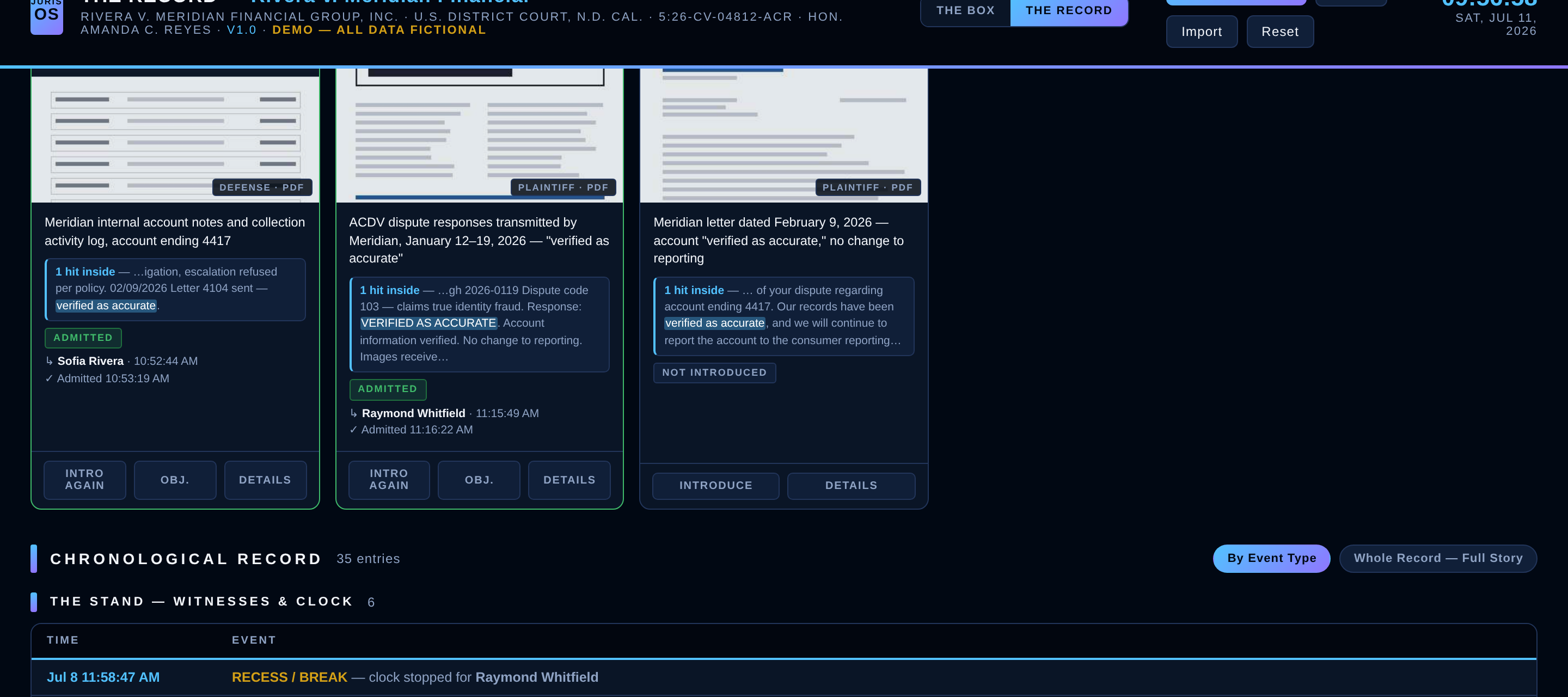Click the V1.0 version label
Viewport: 1568px width, 697px height.
point(242,30)
